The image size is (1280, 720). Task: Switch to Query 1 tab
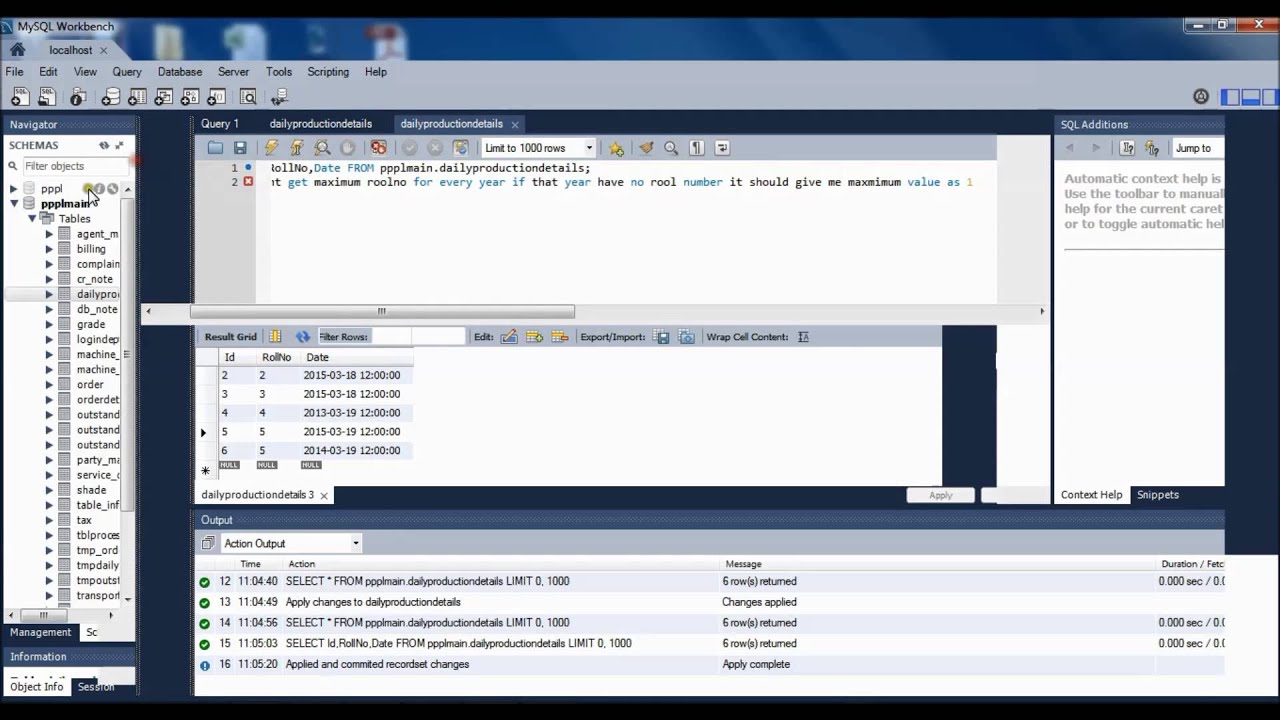[x=220, y=124]
